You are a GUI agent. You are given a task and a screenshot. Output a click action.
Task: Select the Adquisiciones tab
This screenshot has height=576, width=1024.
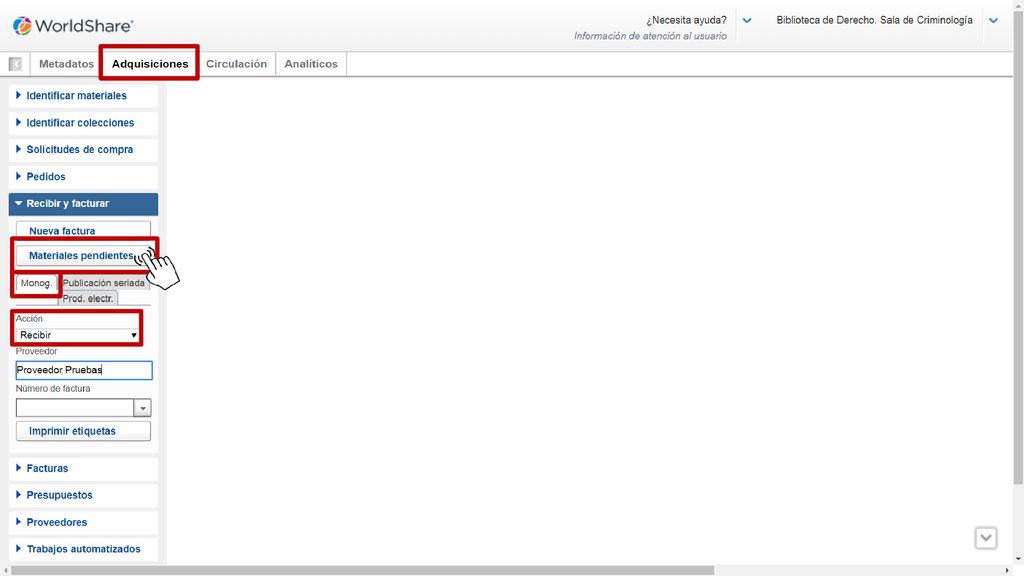pos(150,64)
